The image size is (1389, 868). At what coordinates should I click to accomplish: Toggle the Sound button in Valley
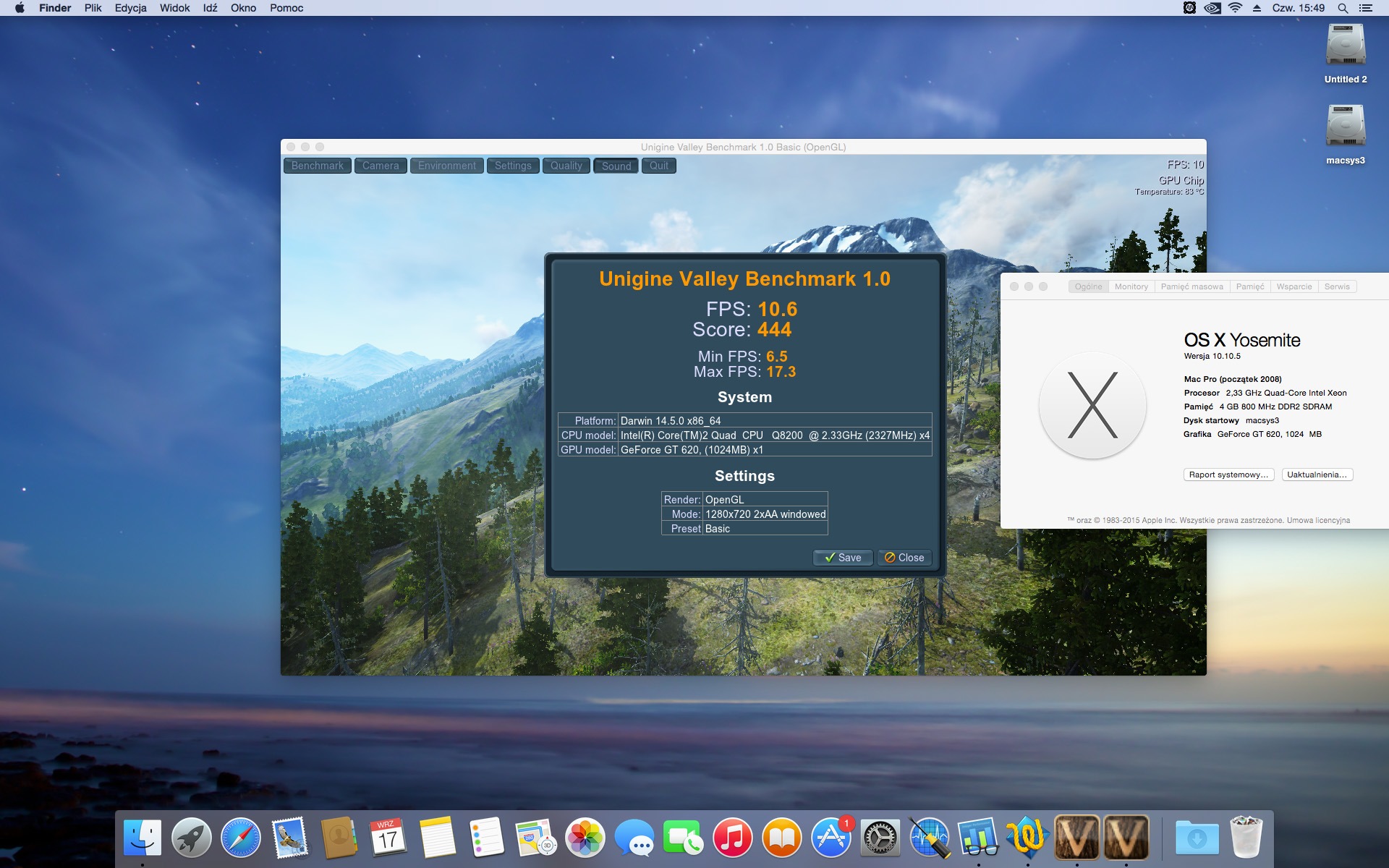click(x=616, y=166)
